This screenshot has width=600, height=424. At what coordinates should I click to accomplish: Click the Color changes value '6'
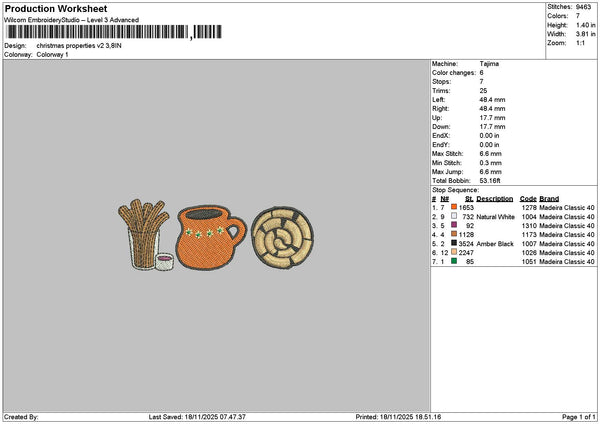tap(481, 73)
